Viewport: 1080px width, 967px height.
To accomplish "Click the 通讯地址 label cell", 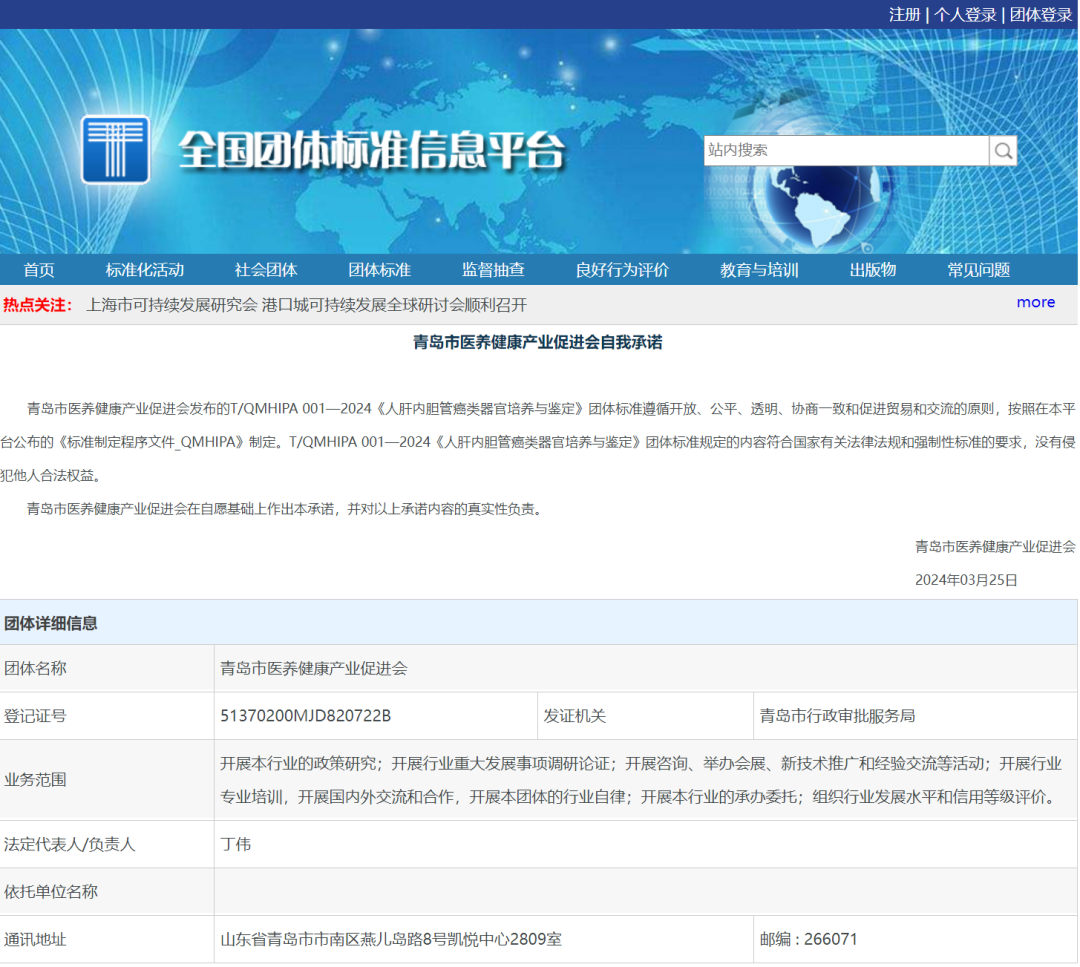I will point(107,939).
